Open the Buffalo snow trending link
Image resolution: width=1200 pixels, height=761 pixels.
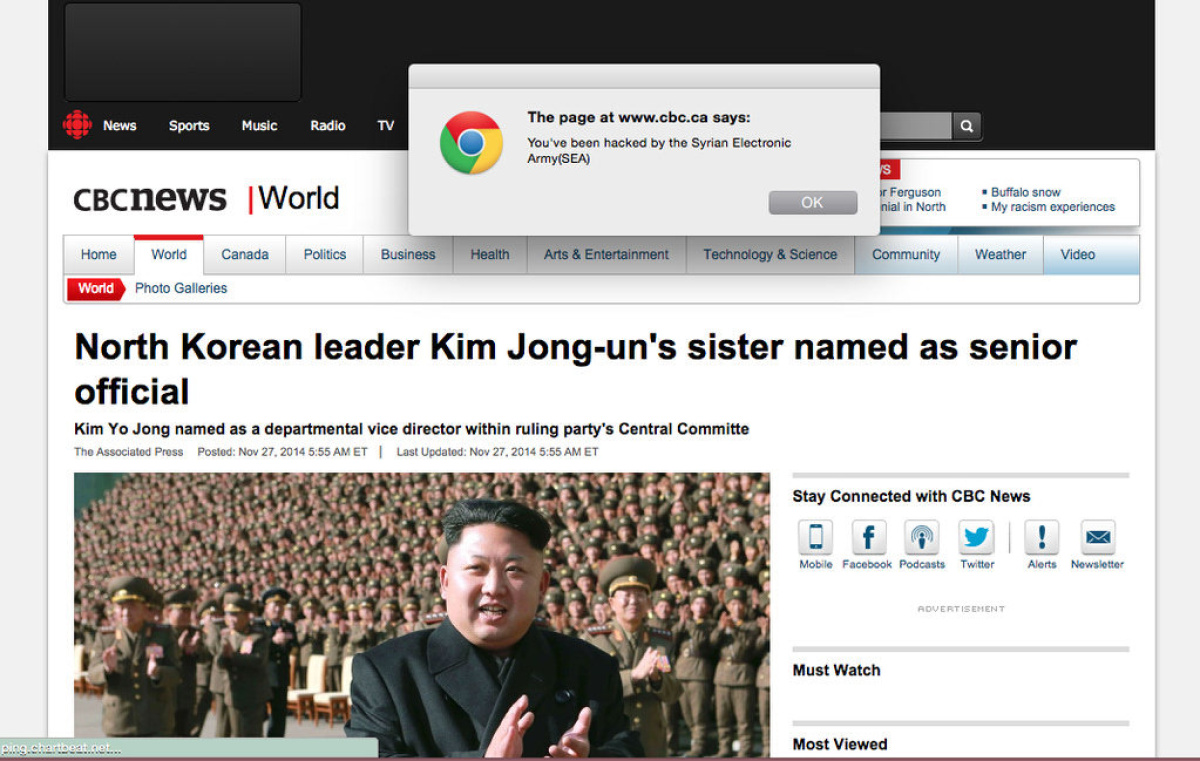pos(1026,192)
